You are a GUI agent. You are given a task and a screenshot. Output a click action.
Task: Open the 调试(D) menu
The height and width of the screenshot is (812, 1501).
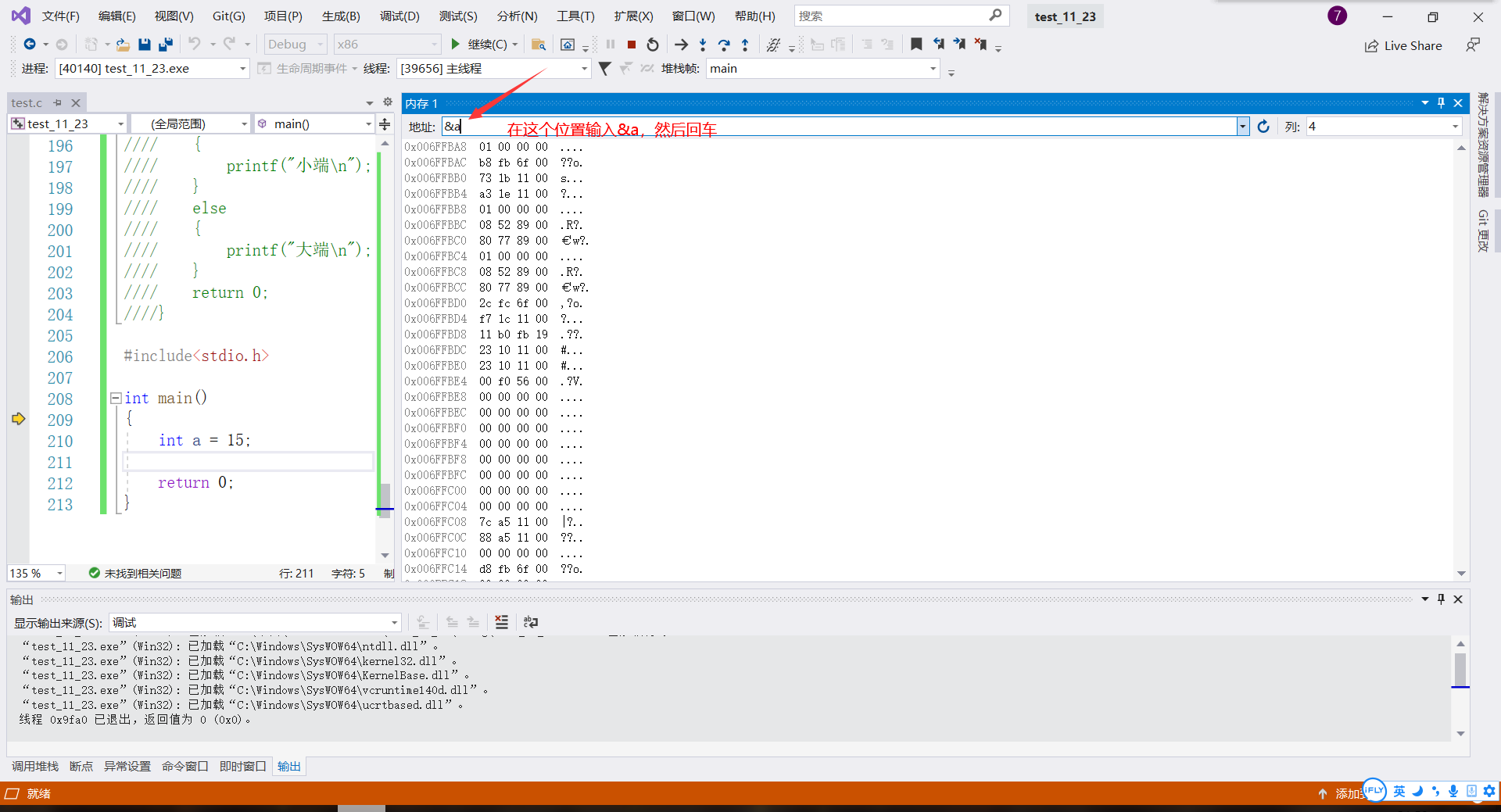pyautogui.click(x=399, y=16)
